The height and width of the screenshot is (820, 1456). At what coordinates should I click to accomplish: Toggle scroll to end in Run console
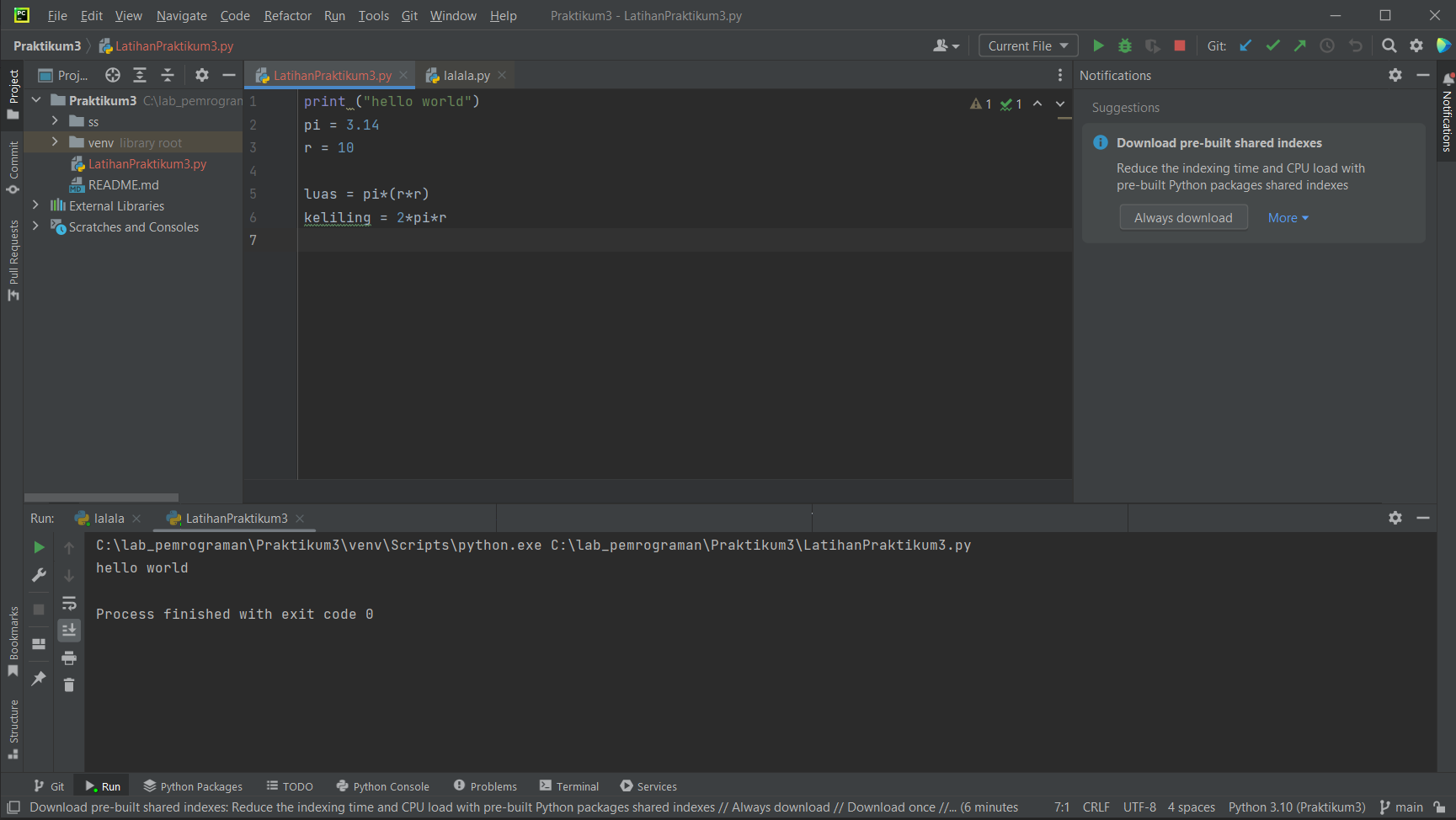pos(69,630)
